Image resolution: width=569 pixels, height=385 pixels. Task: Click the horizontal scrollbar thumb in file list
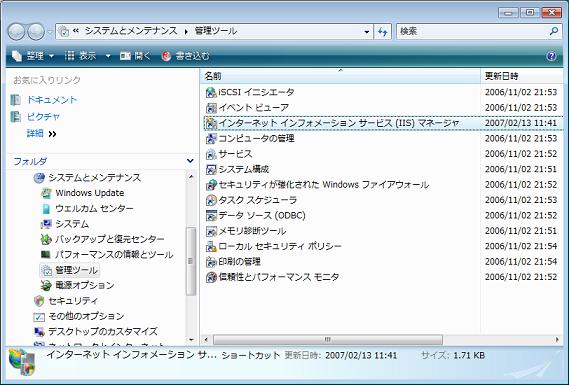coord(328,340)
